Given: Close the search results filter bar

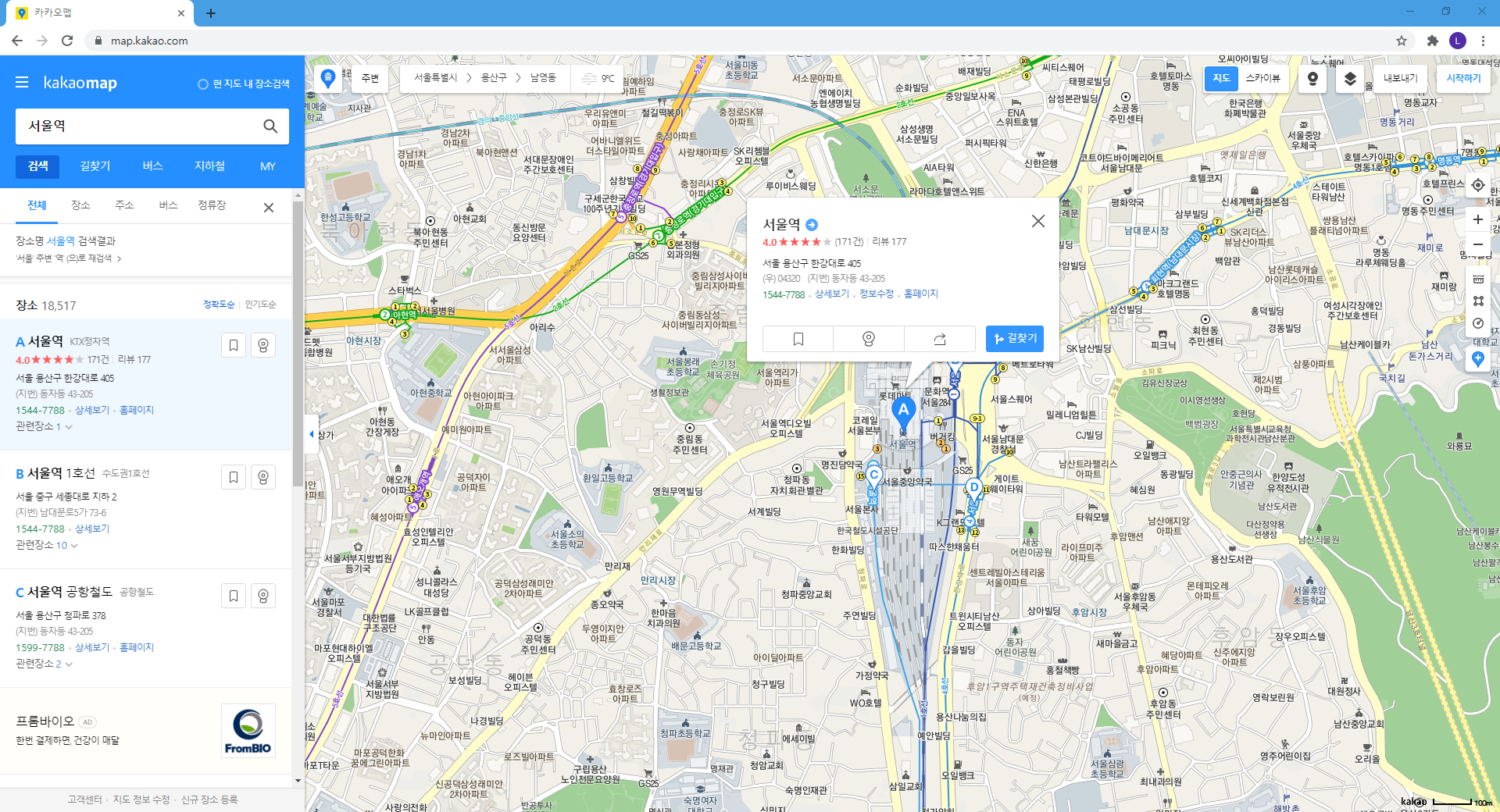Looking at the screenshot, I should click(x=268, y=207).
